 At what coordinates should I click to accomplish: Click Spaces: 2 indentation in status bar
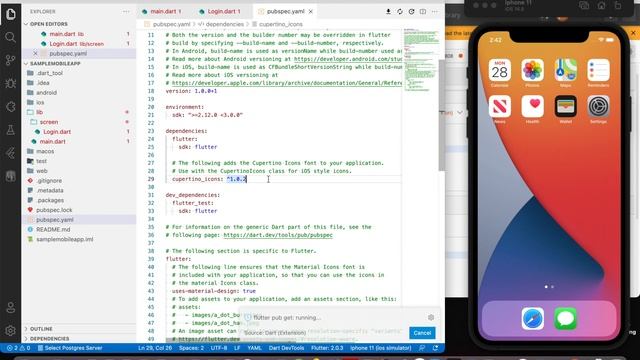(x=191, y=348)
